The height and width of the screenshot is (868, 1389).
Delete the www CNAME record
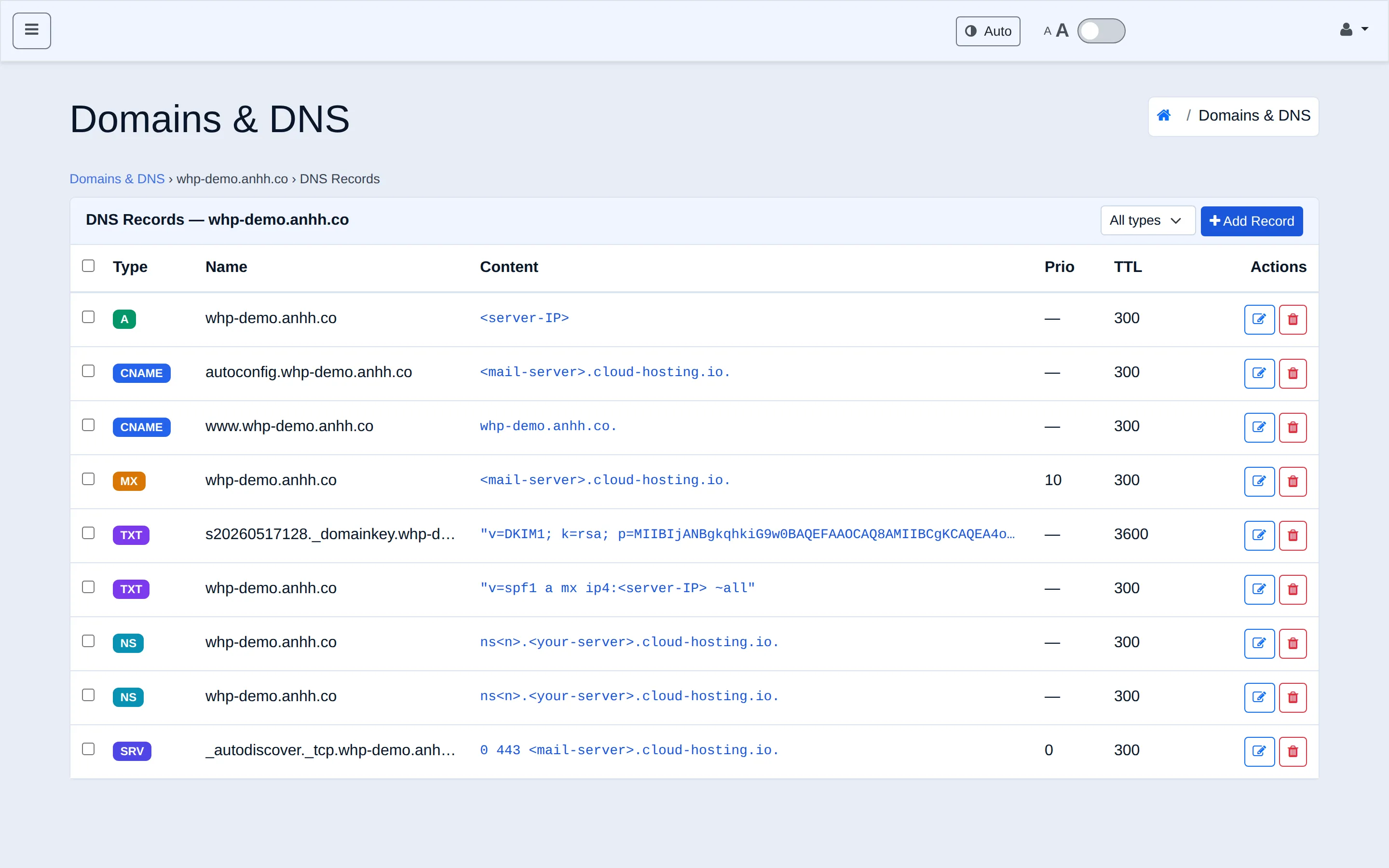pyautogui.click(x=1293, y=427)
